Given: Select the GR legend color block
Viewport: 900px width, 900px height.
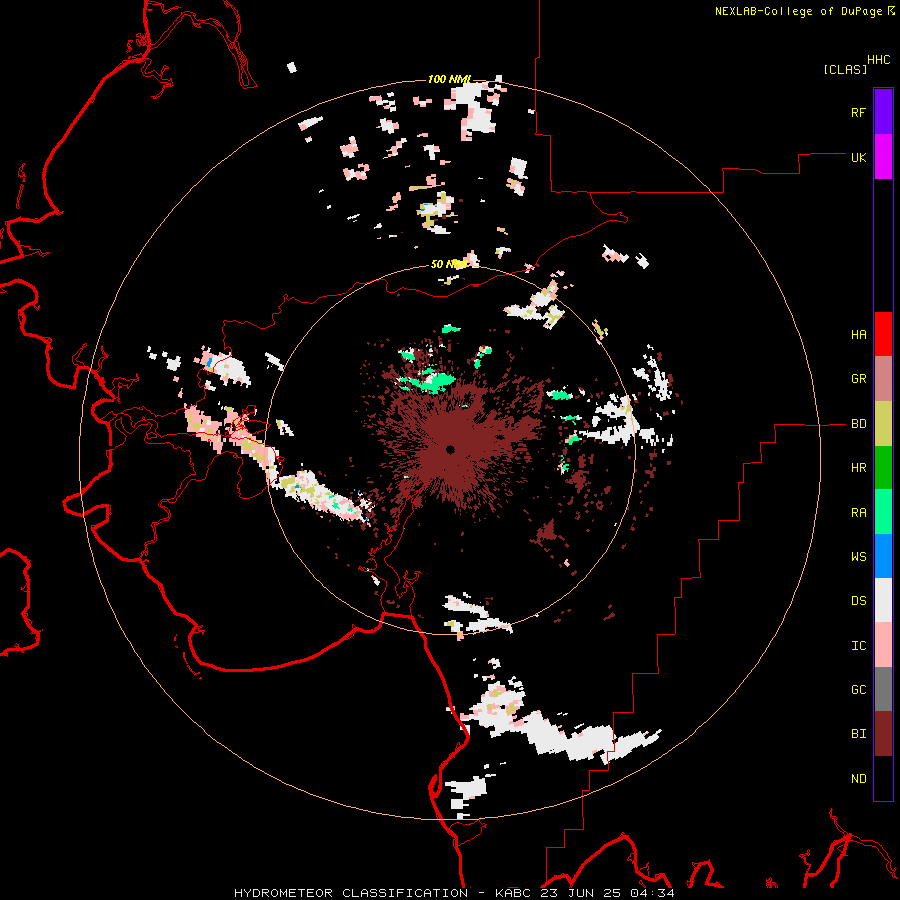Looking at the screenshot, I should tap(883, 379).
